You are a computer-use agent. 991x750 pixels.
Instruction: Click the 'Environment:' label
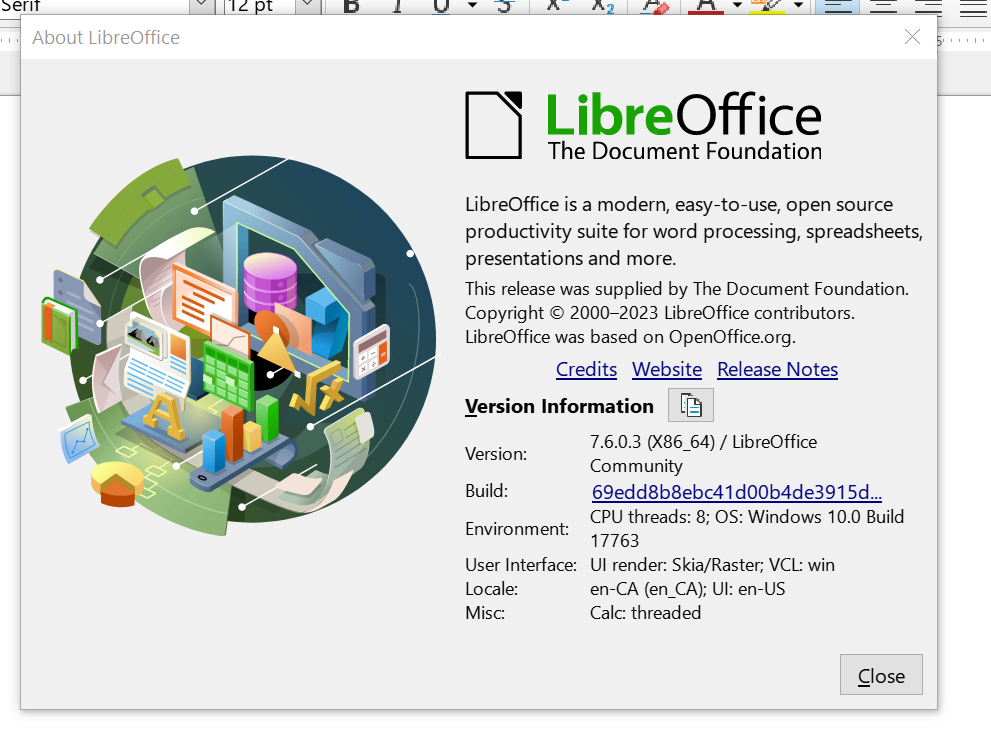pyautogui.click(x=517, y=528)
